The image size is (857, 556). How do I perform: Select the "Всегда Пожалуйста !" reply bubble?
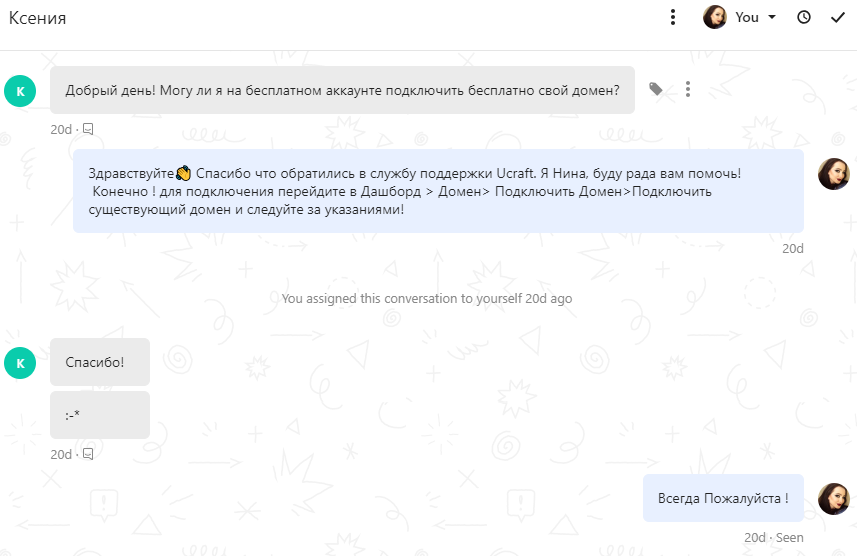pyautogui.click(x=723, y=498)
